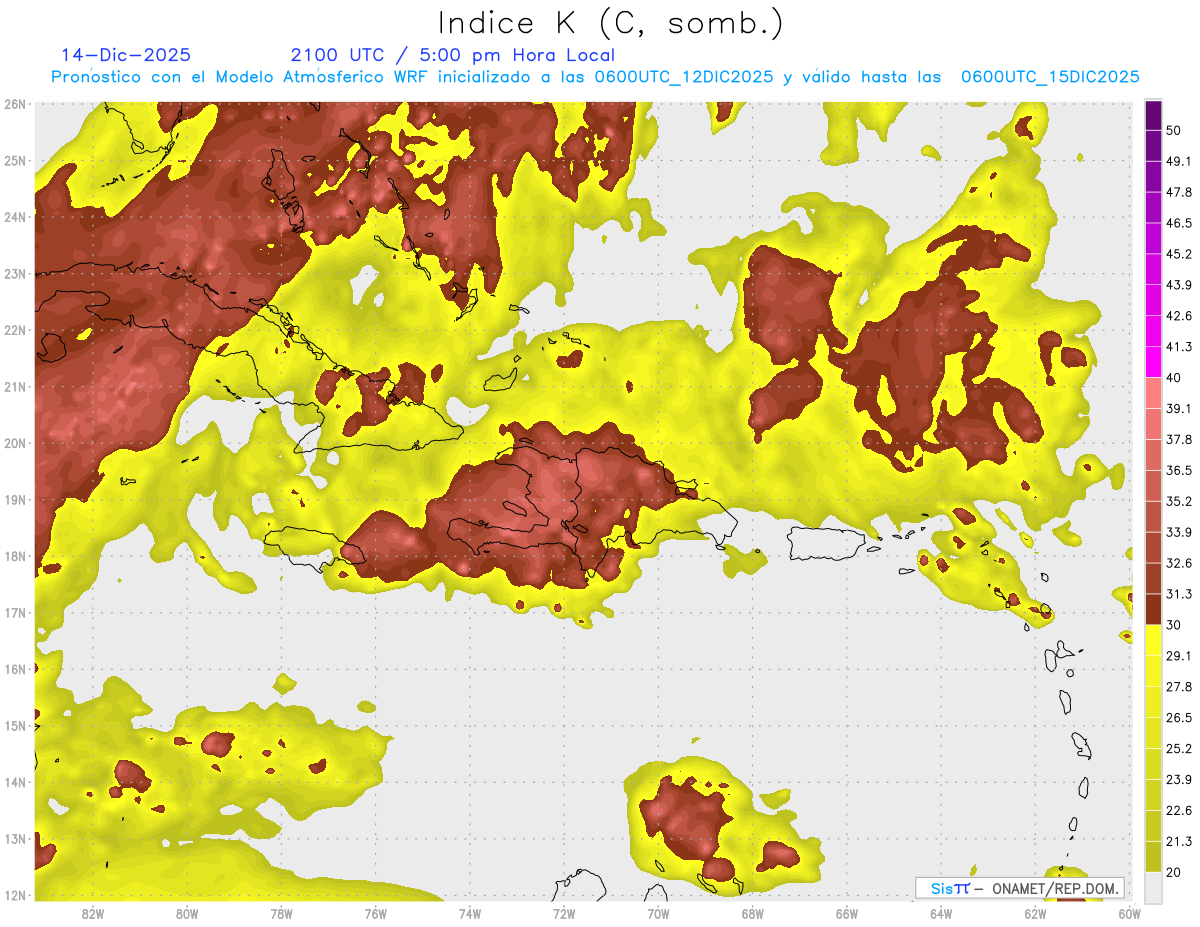The height and width of the screenshot is (927, 1200).
Task: Click the color bar label "35.2"
Action: pyautogui.click(x=1178, y=501)
